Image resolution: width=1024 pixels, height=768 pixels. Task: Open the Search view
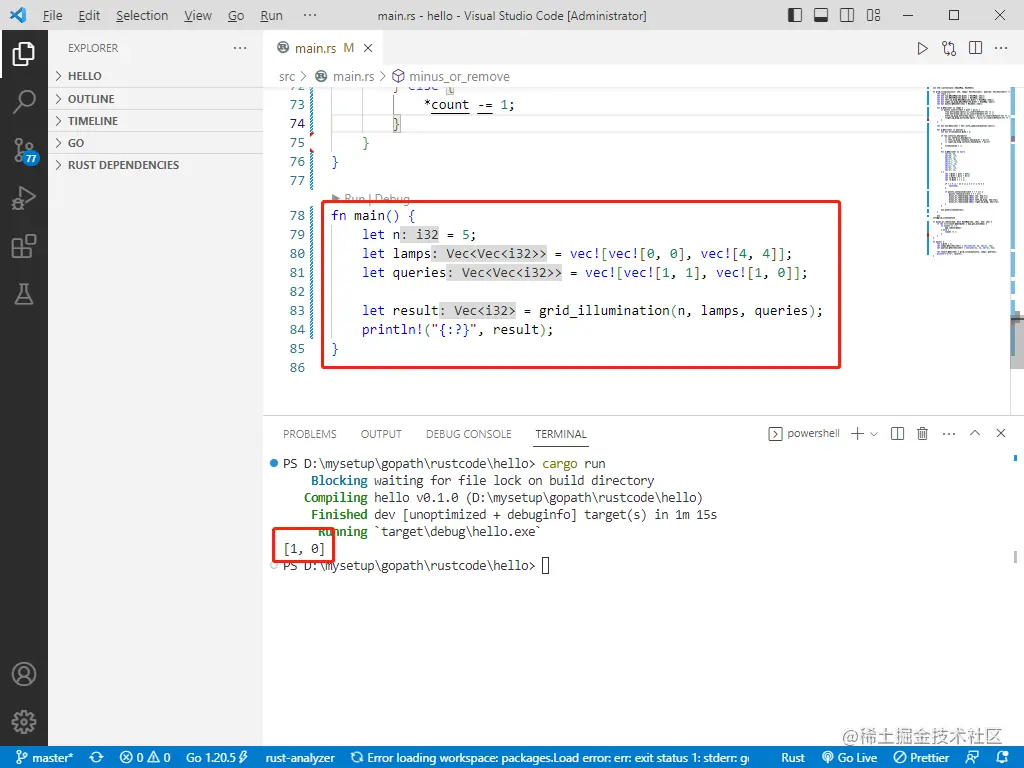tap(24, 102)
